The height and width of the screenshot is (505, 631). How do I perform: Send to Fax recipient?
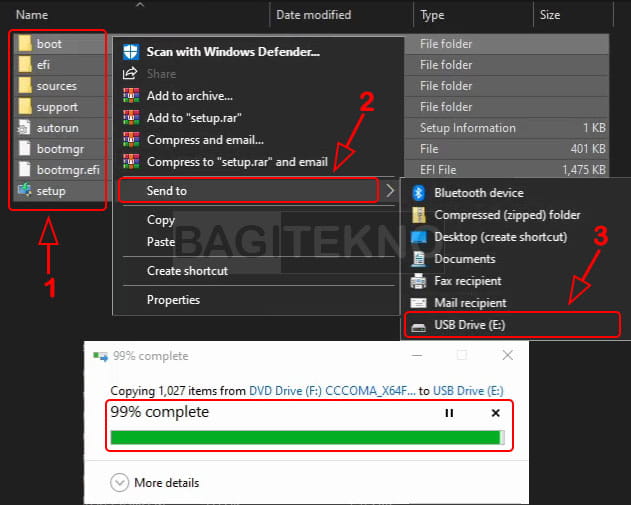point(468,281)
